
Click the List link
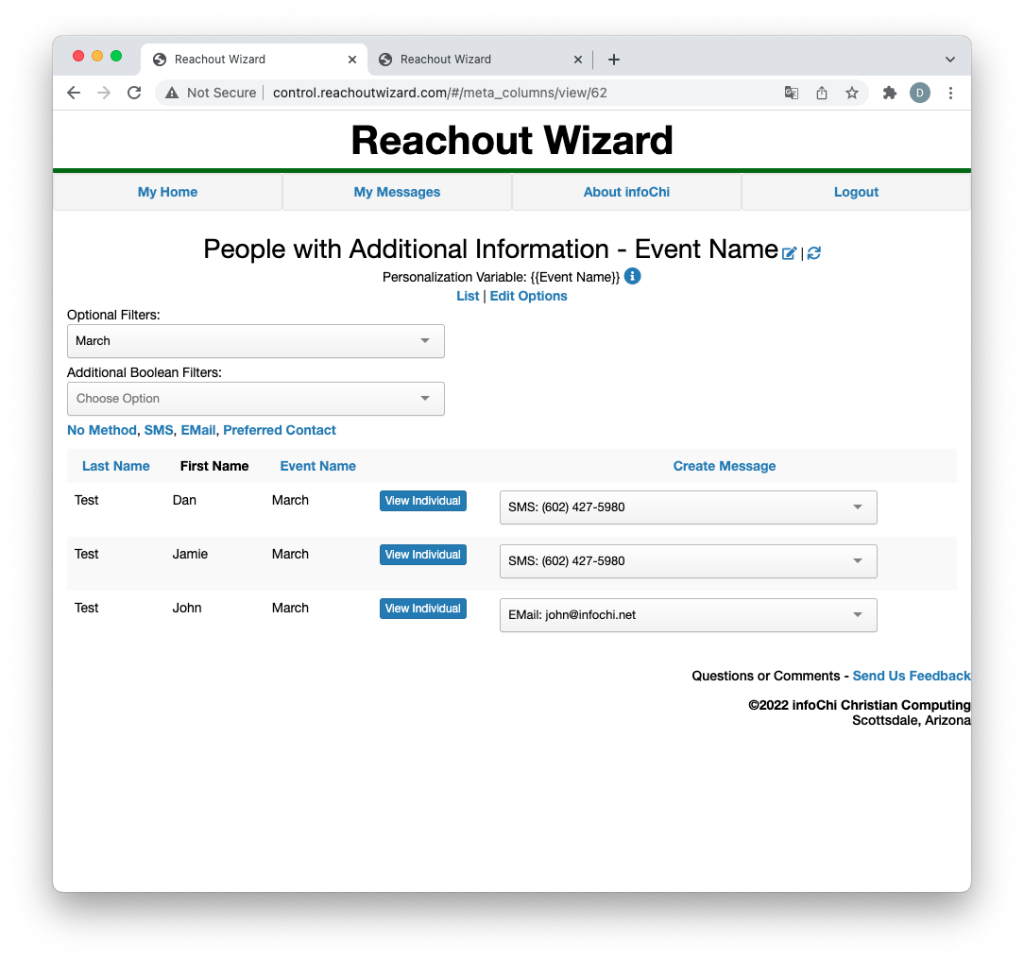tap(468, 296)
